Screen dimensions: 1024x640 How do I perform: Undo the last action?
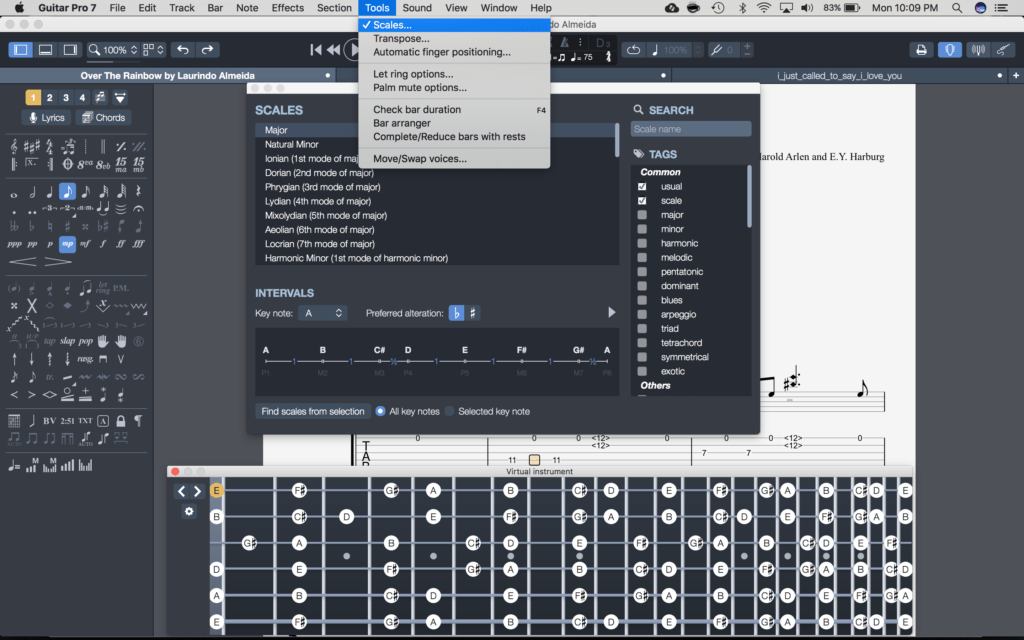[183, 50]
